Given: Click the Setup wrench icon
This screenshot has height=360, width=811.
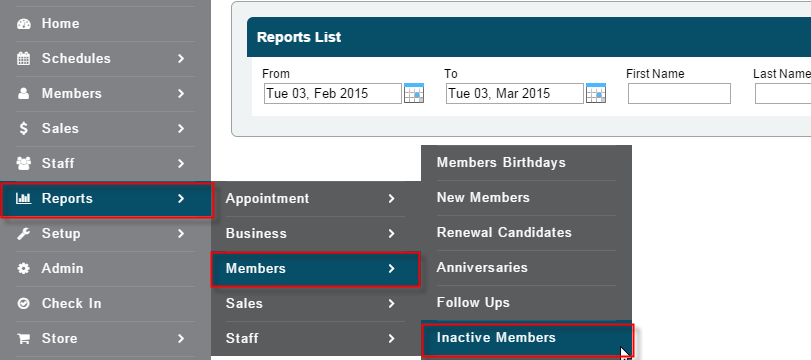Looking at the screenshot, I should point(24,233).
